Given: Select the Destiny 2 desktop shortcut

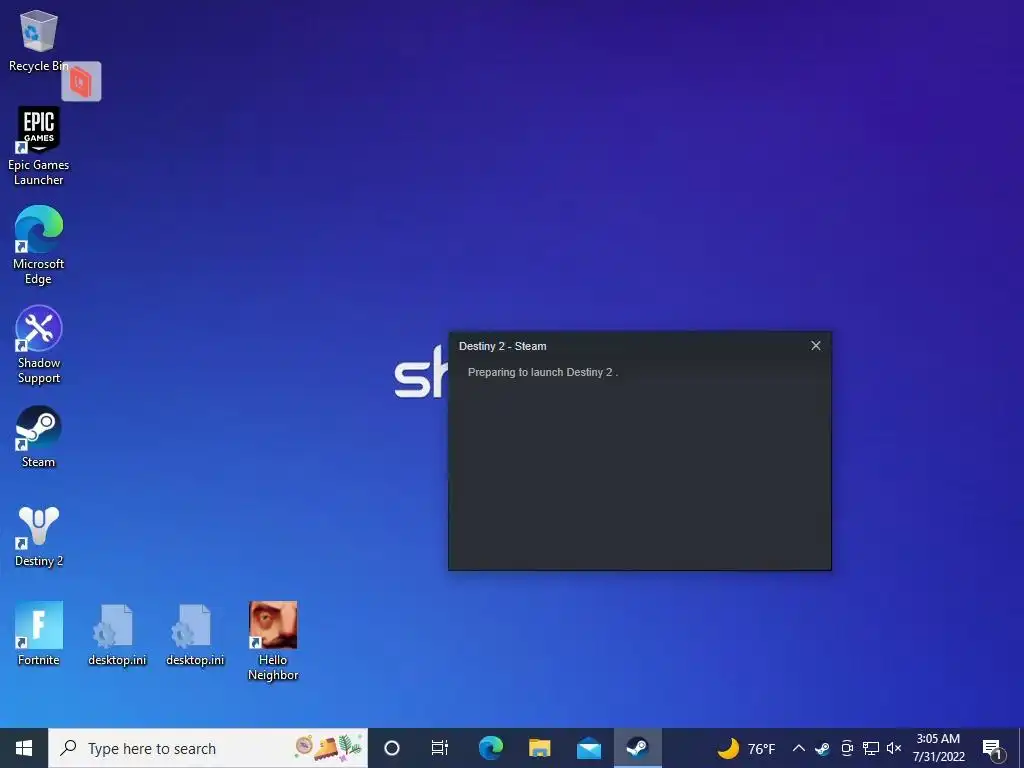Looking at the screenshot, I should pos(39,536).
